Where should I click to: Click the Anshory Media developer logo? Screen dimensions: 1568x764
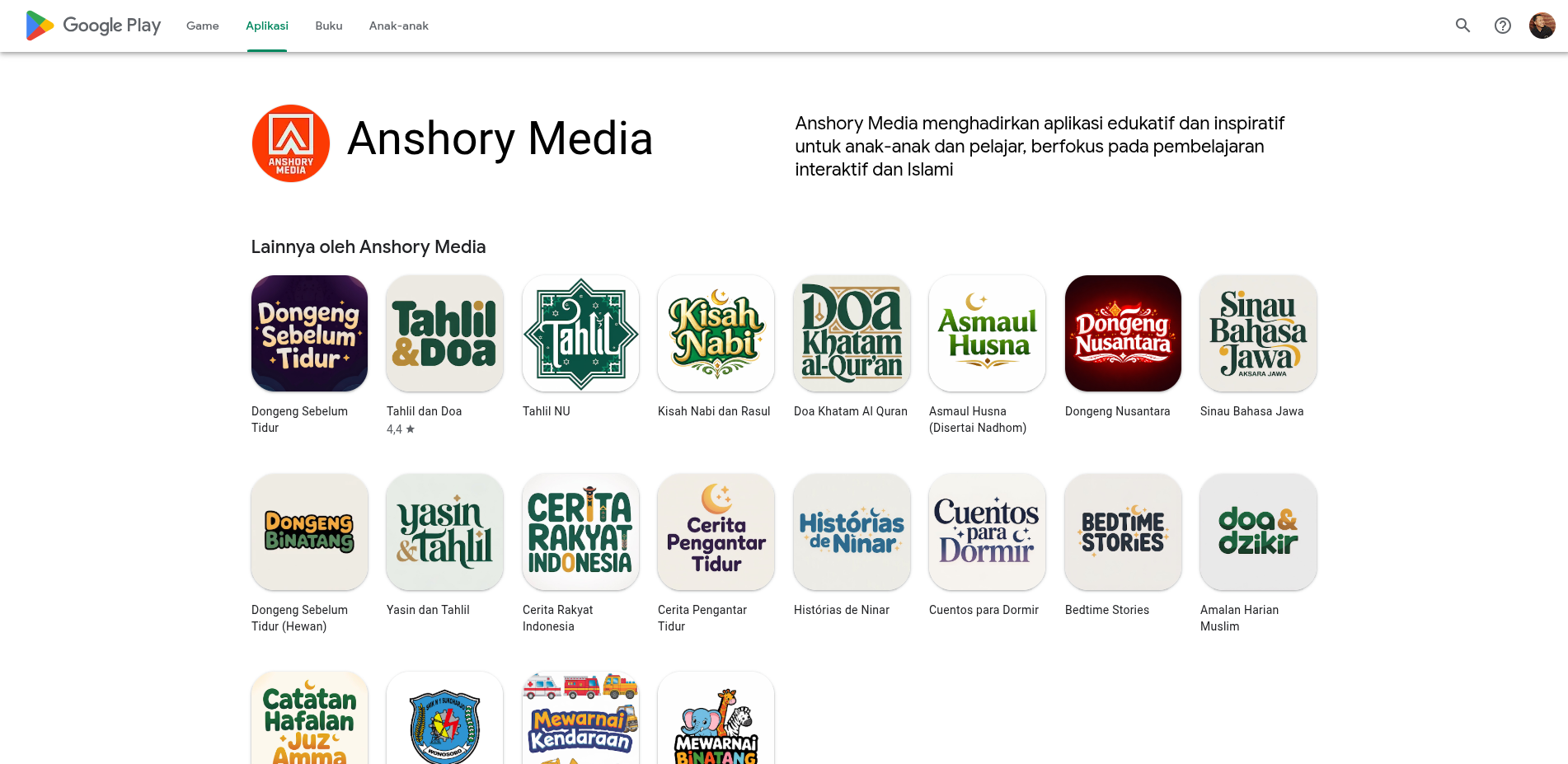pos(291,143)
